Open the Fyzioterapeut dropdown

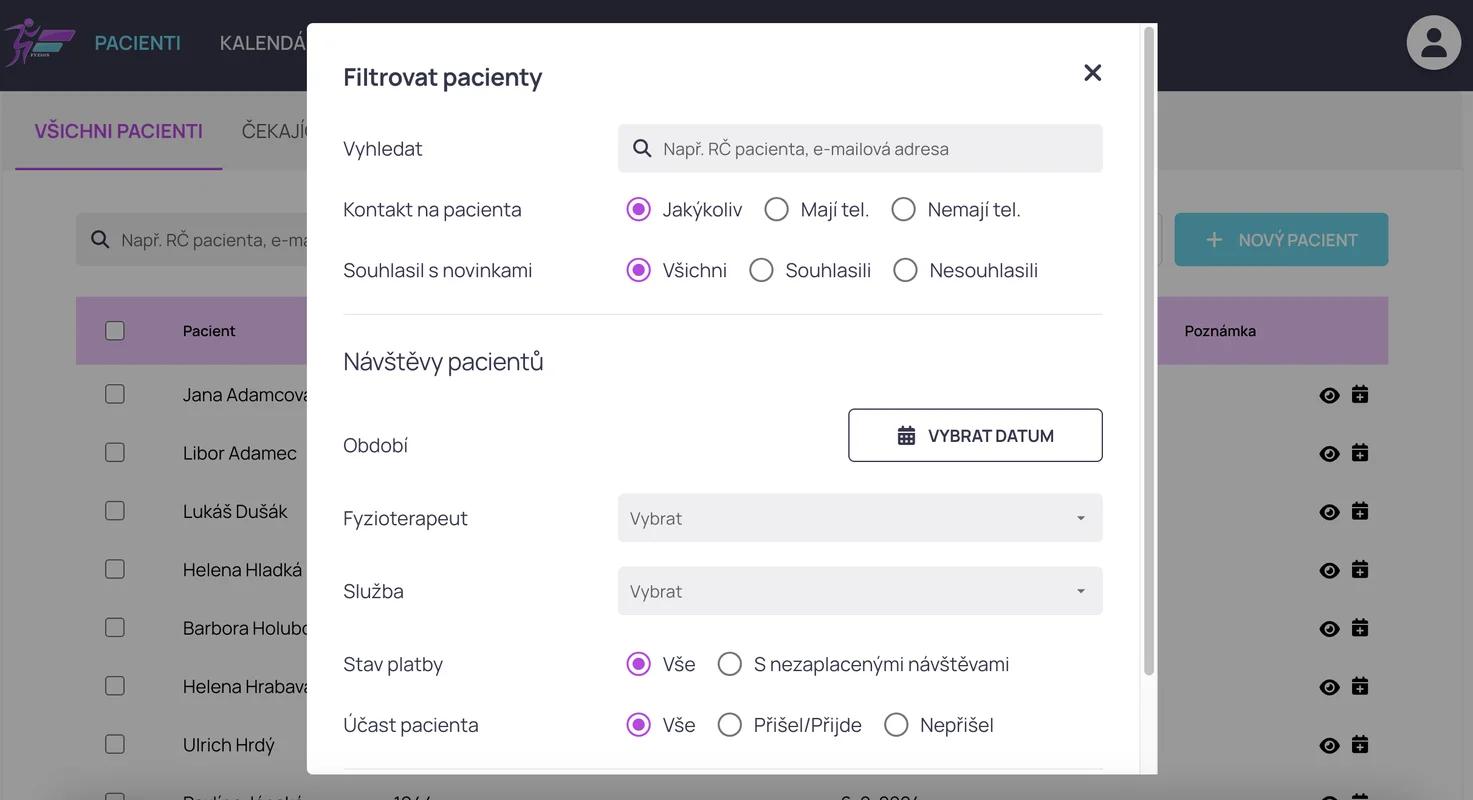coord(860,518)
